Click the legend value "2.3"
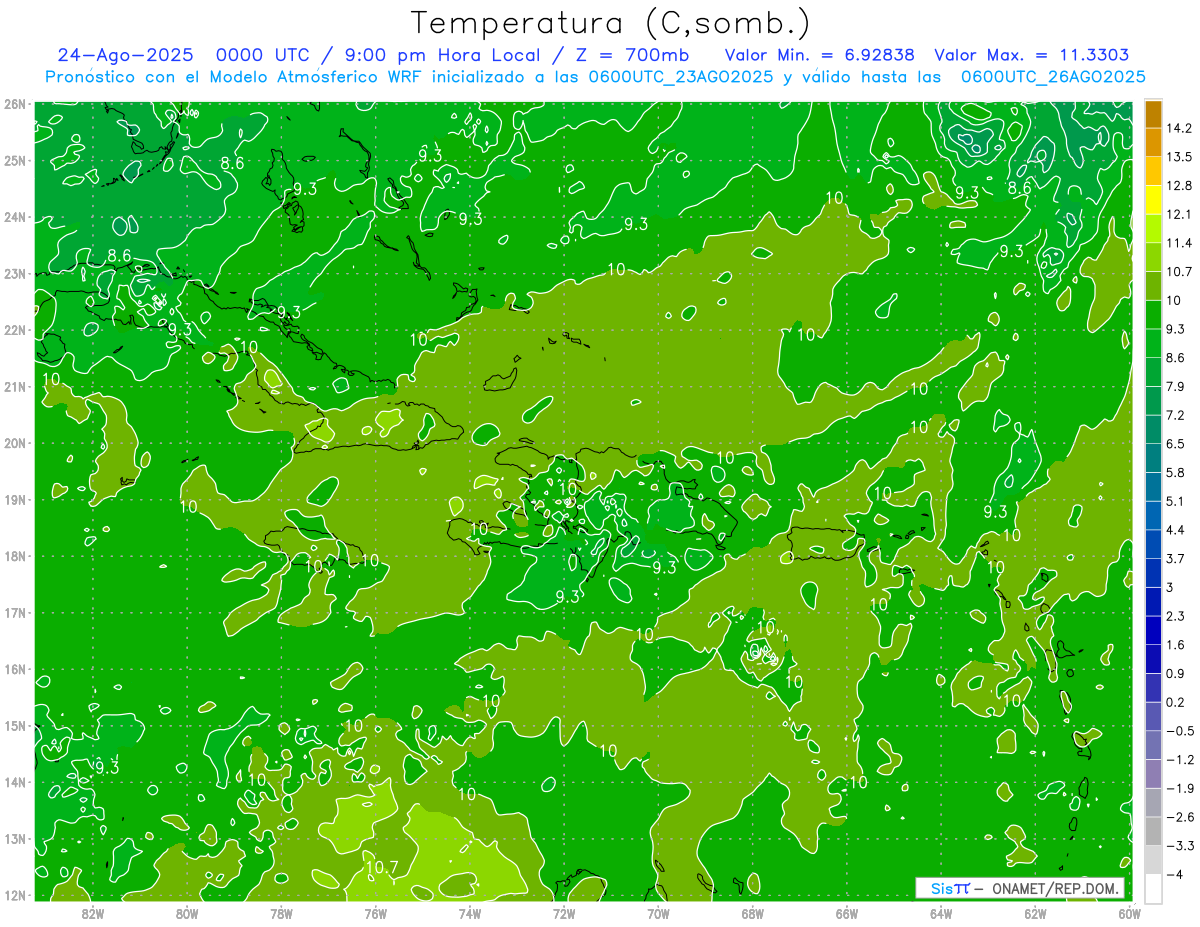This screenshot has height=927, width=1200. 1176,615
